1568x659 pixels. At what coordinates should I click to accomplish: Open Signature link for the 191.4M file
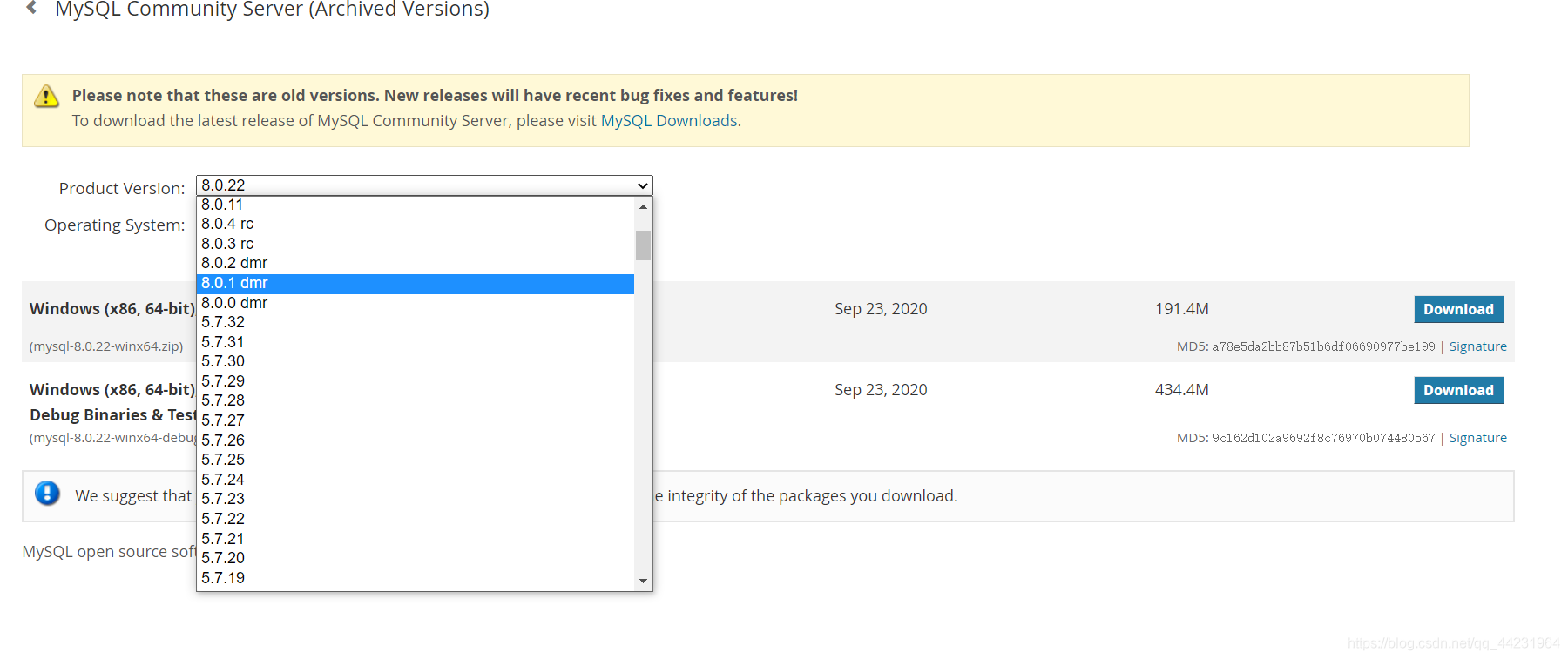click(x=1477, y=346)
